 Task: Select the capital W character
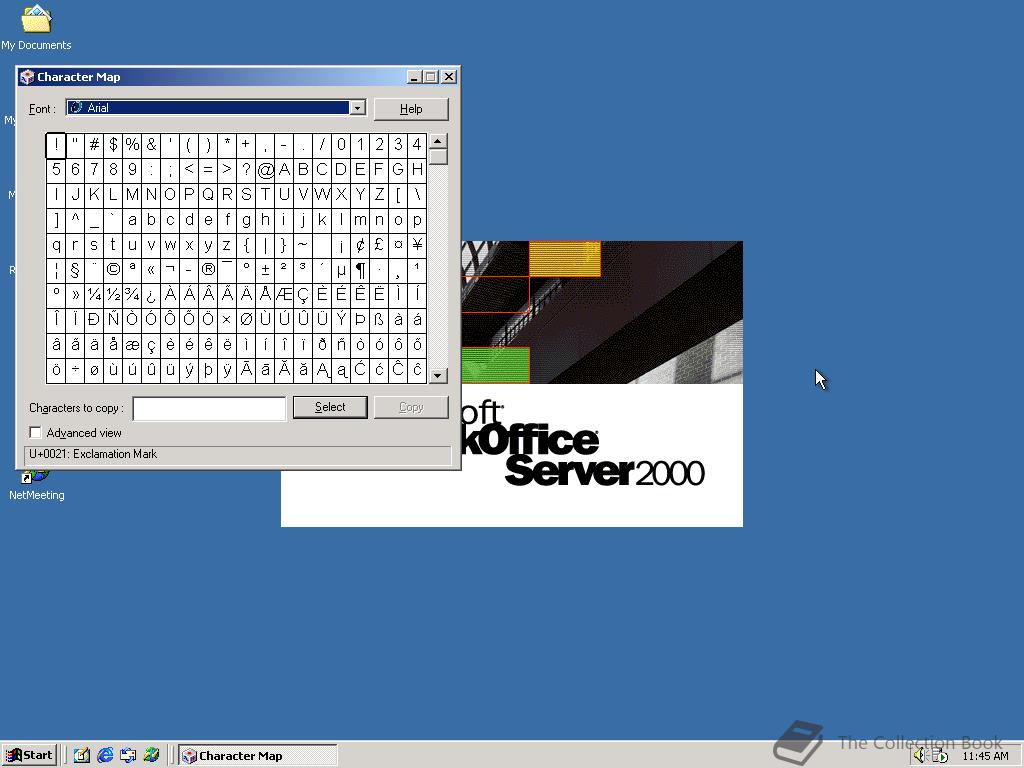click(322, 195)
